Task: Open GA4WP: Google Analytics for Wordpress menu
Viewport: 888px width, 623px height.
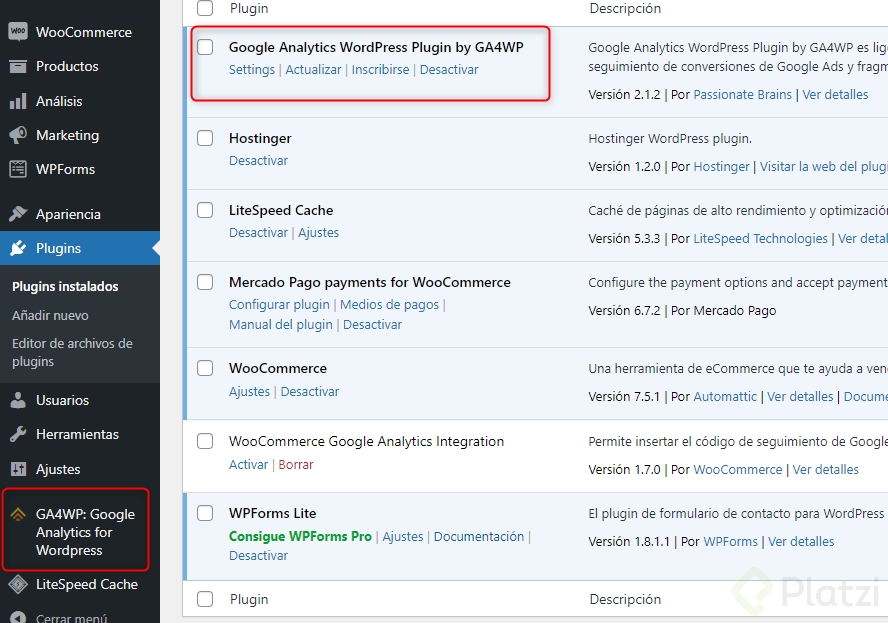Action: coord(85,532)
